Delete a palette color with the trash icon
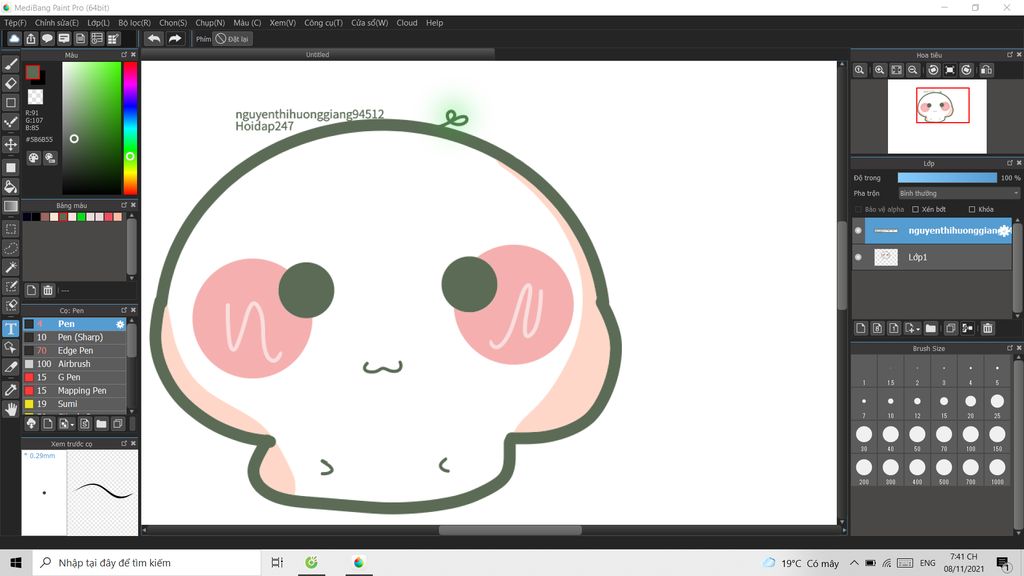This screenshot has height=576, width=1024. 48,290
